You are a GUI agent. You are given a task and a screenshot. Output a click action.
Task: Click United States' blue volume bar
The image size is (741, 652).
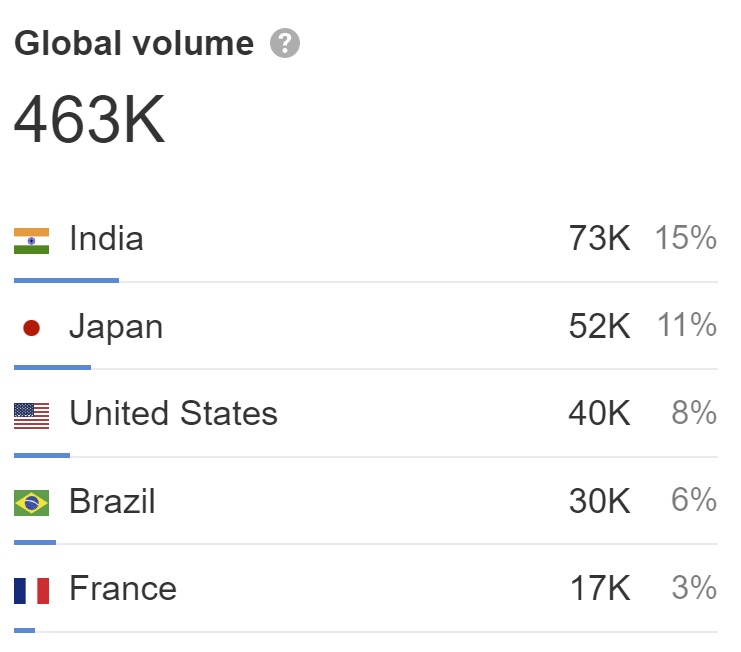(42, 455)
